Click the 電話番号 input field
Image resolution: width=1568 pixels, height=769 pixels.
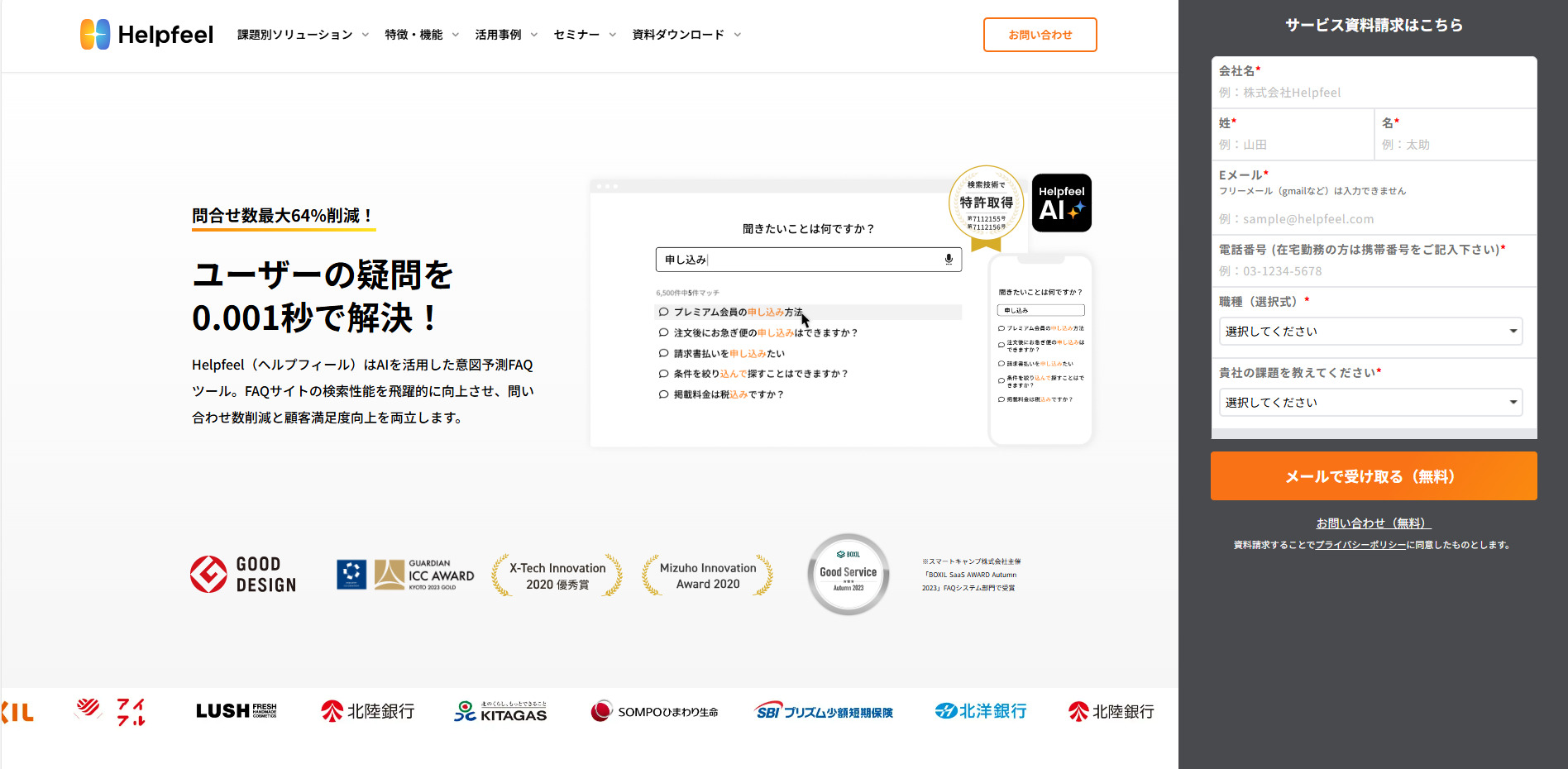click(x=1374, y=271)
